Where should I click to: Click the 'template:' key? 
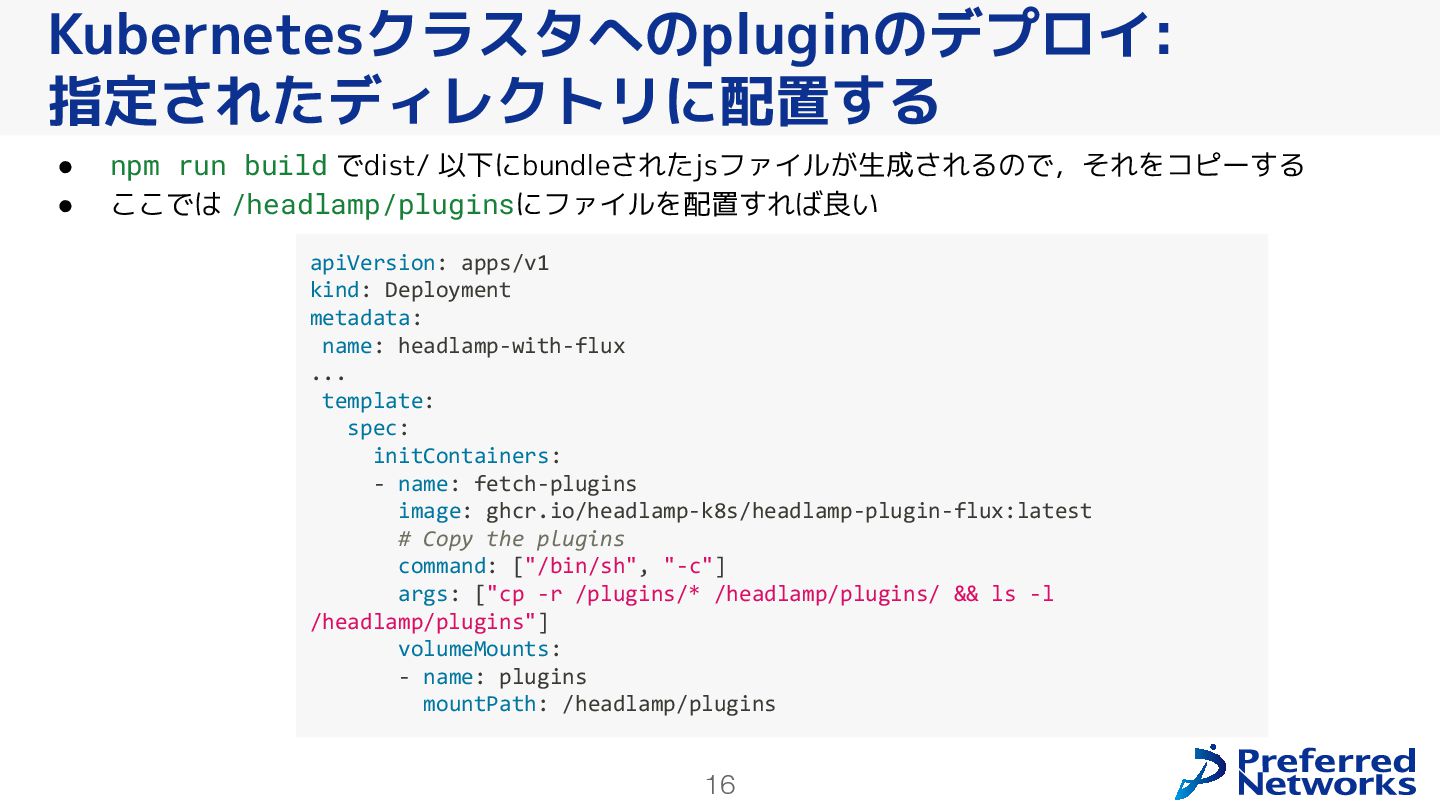pos(378,401)
